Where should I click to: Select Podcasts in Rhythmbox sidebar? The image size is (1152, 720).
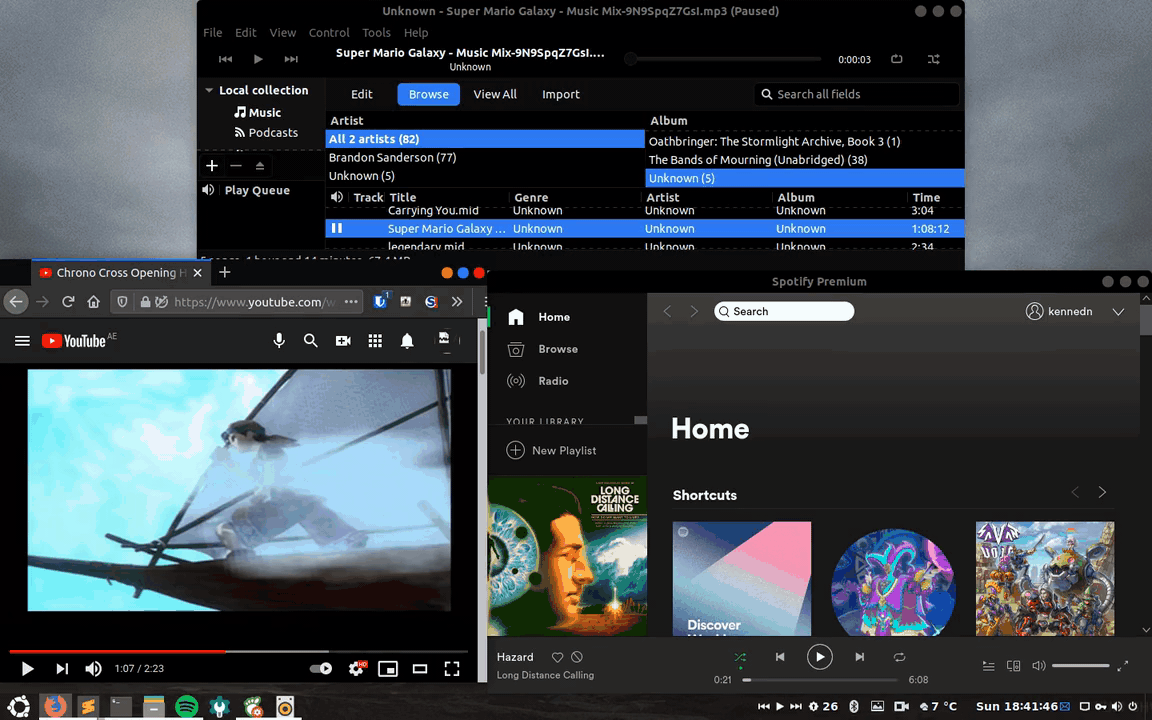[x=266, y=132]
